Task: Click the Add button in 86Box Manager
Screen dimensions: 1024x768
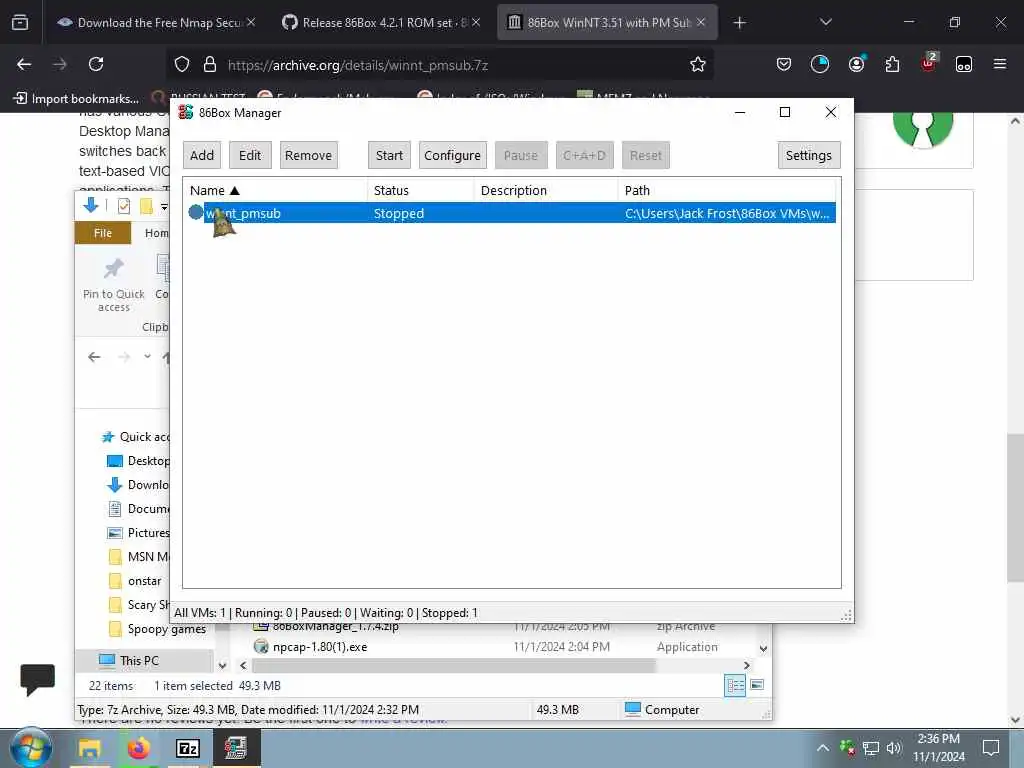Action: 202,155
